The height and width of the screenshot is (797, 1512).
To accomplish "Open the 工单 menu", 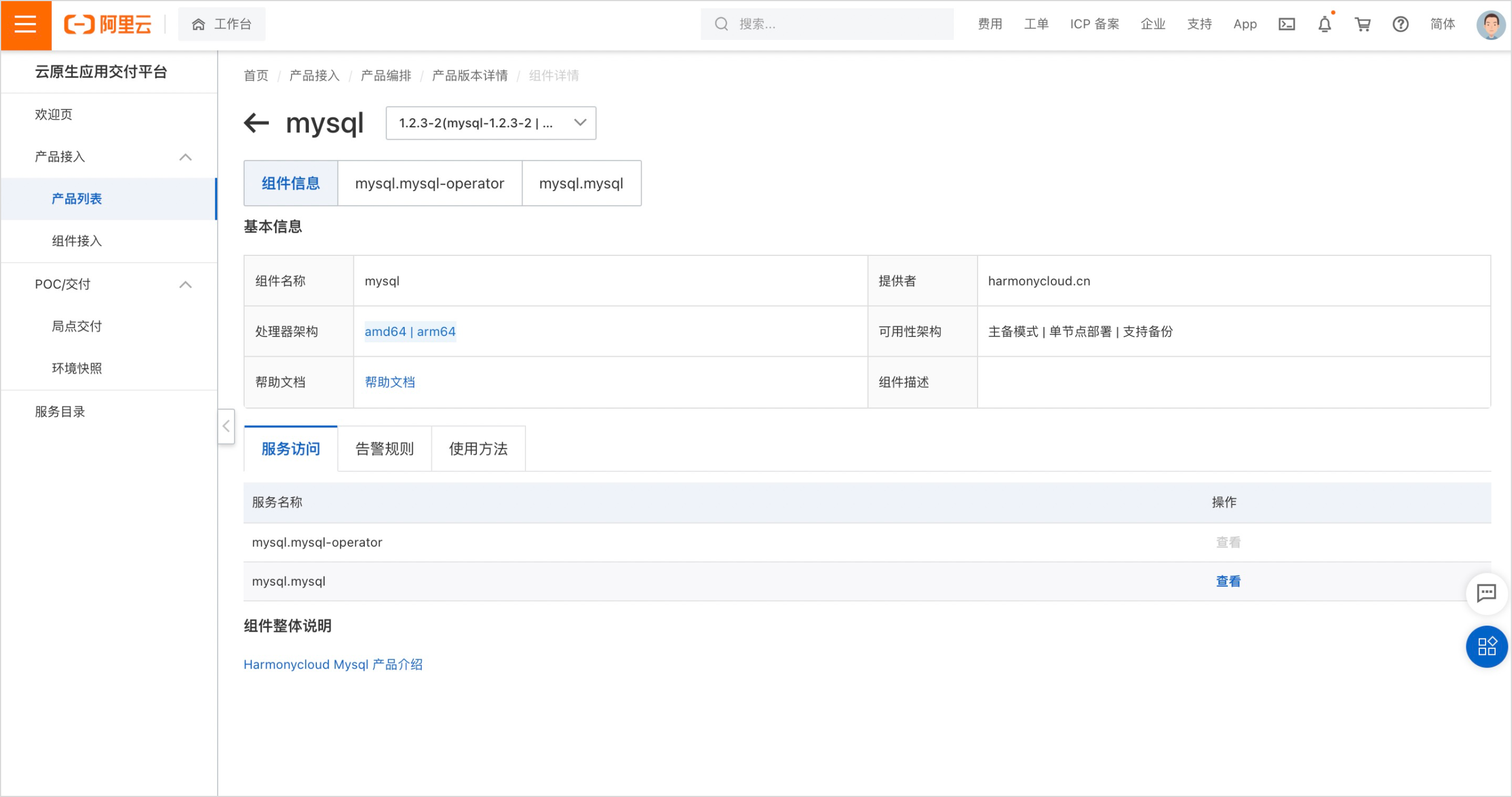I will [1036, 25].
